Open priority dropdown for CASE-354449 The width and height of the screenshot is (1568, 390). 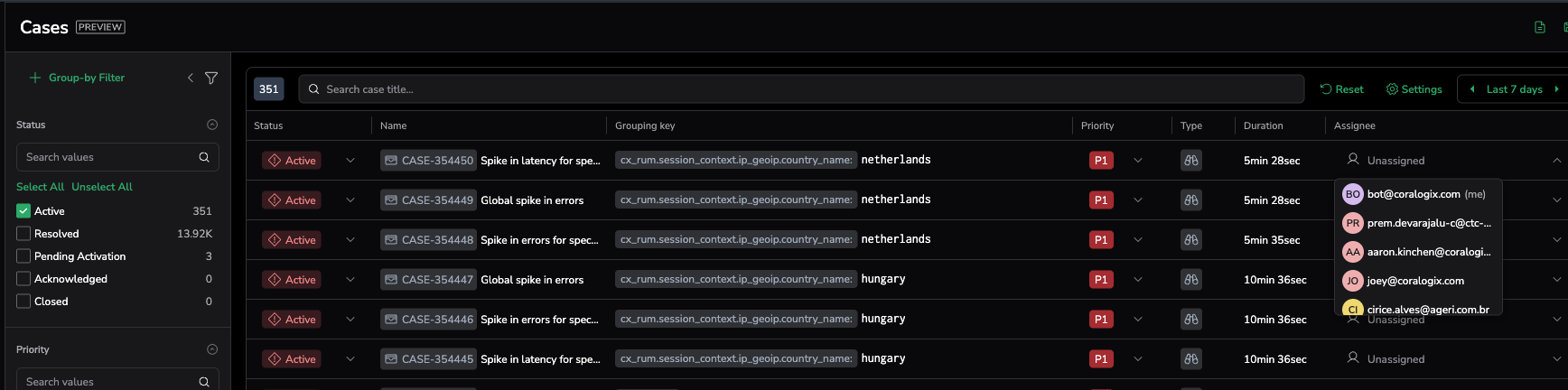[1138, 200]
